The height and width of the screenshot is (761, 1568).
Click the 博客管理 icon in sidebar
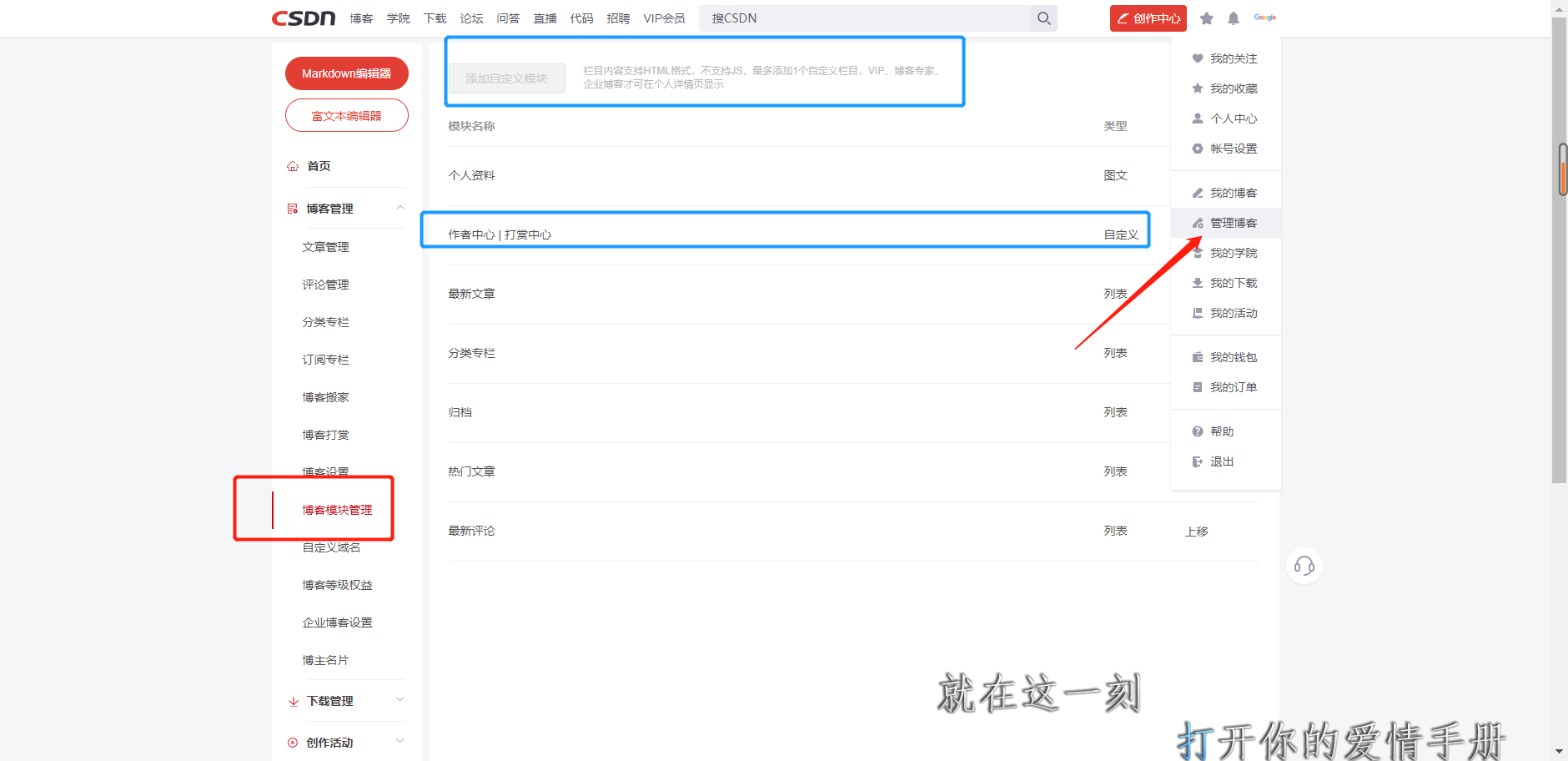293,209
